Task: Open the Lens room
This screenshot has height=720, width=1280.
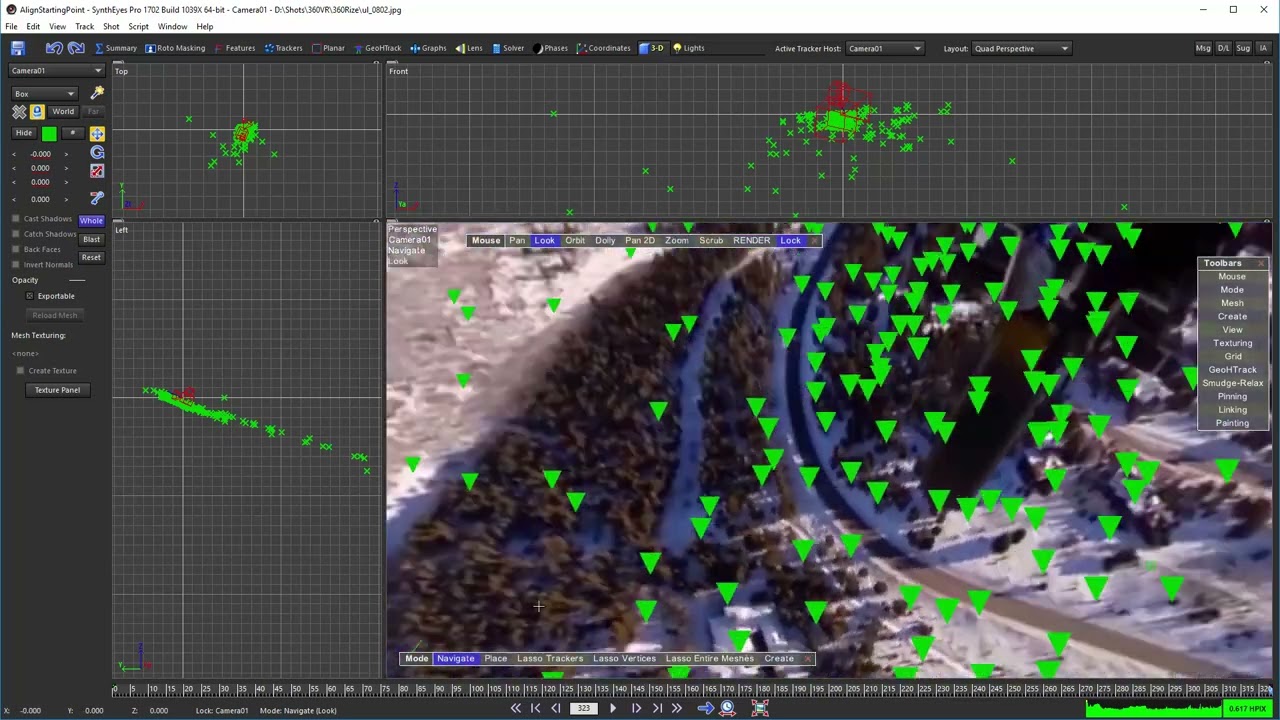Action: coord(469,48)
